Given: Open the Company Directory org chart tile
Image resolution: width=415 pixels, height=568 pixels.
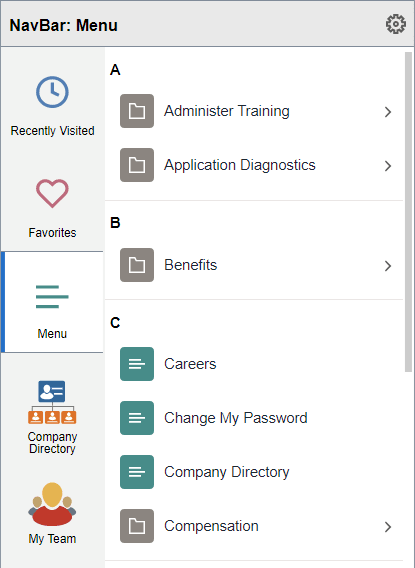Looking at the screenshot, I should (x=52, y=402).
